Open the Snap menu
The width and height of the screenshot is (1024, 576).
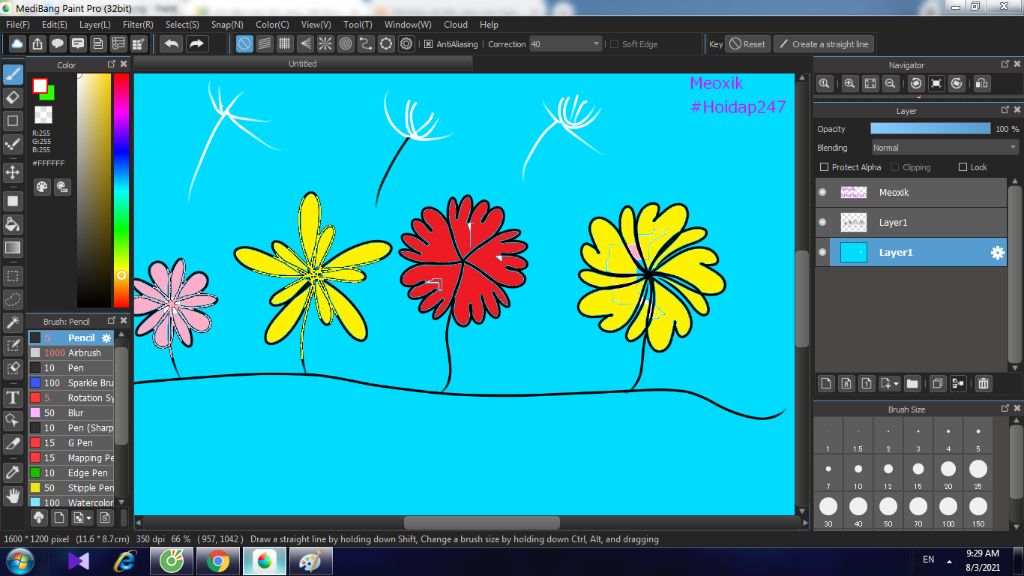tap(227, 25)
